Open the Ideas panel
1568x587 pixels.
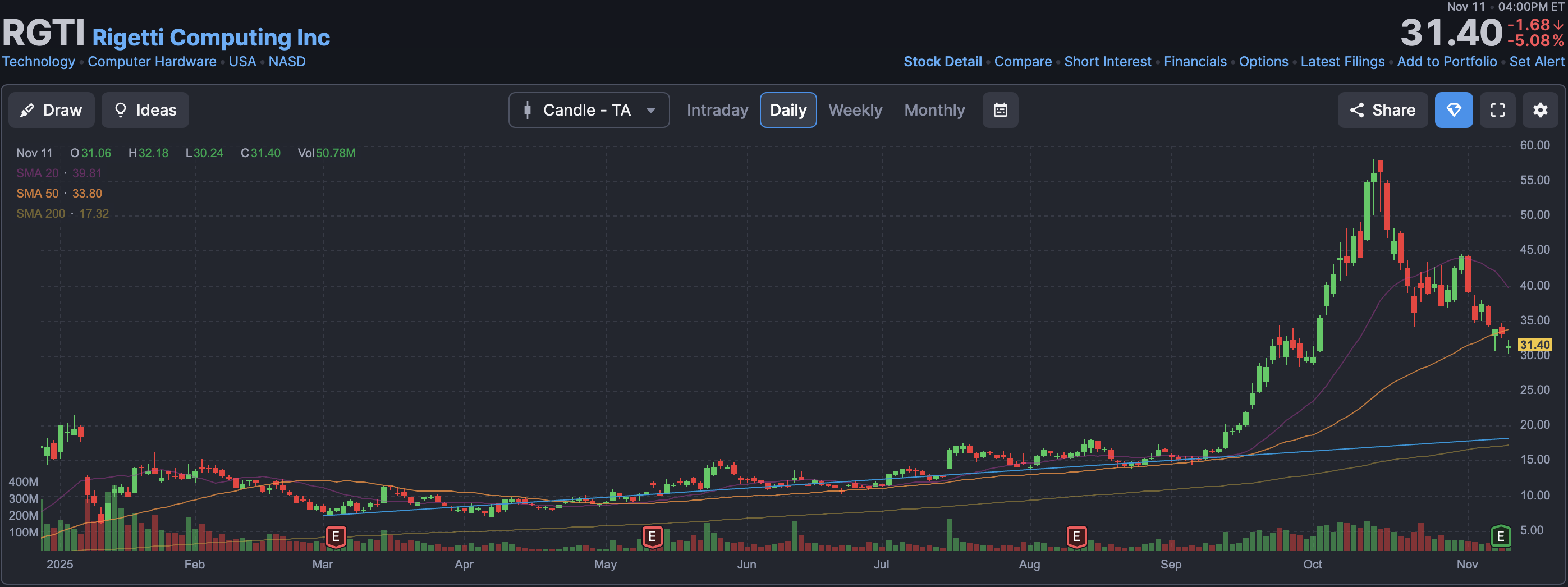tap(145, 110)
